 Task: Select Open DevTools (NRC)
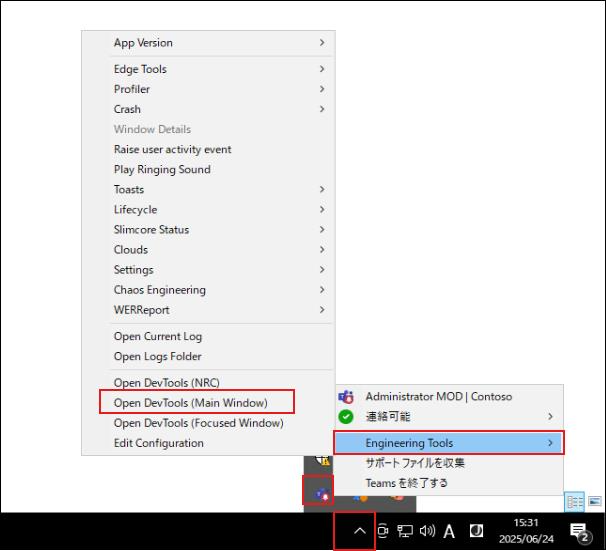(x=209, y=383)
